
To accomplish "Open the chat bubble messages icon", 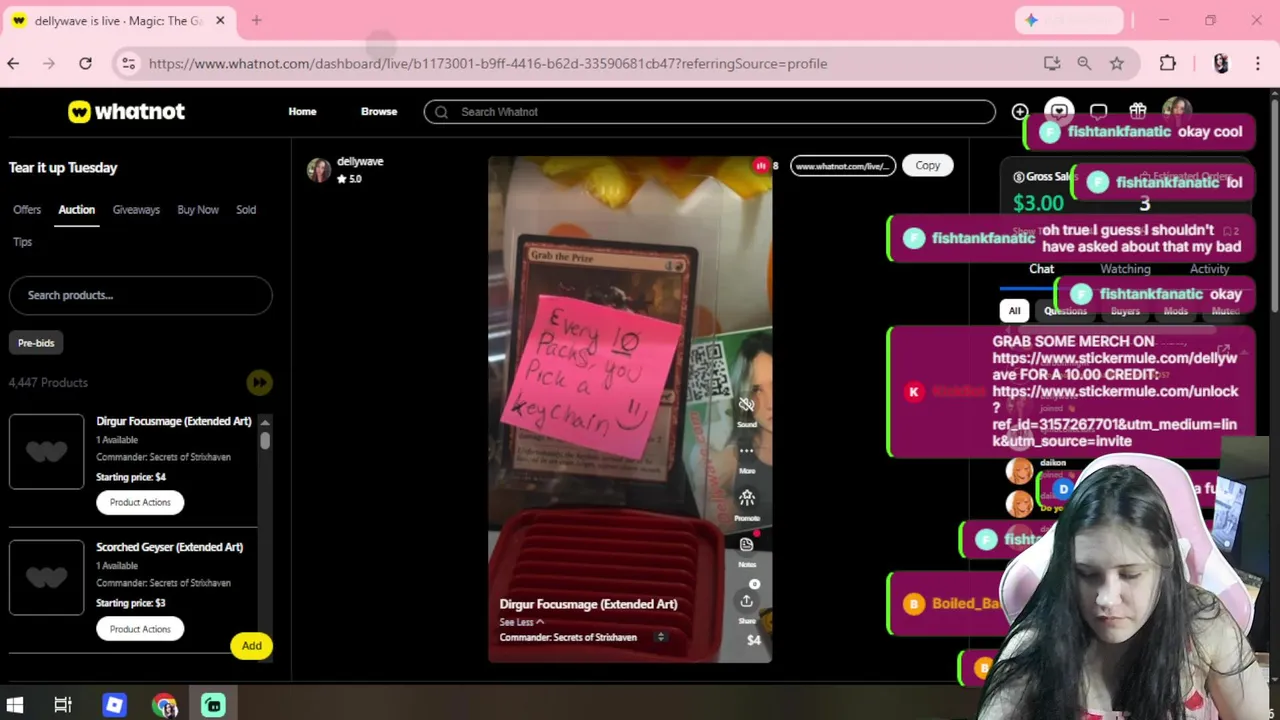I will [x=1098, y=111].
